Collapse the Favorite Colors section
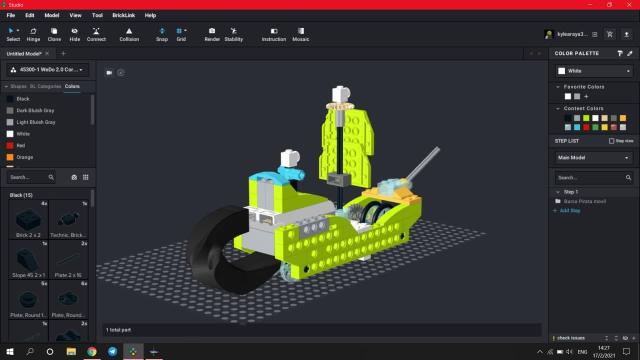The height and width of the screenshot is (360, 640). coord(558,87)
